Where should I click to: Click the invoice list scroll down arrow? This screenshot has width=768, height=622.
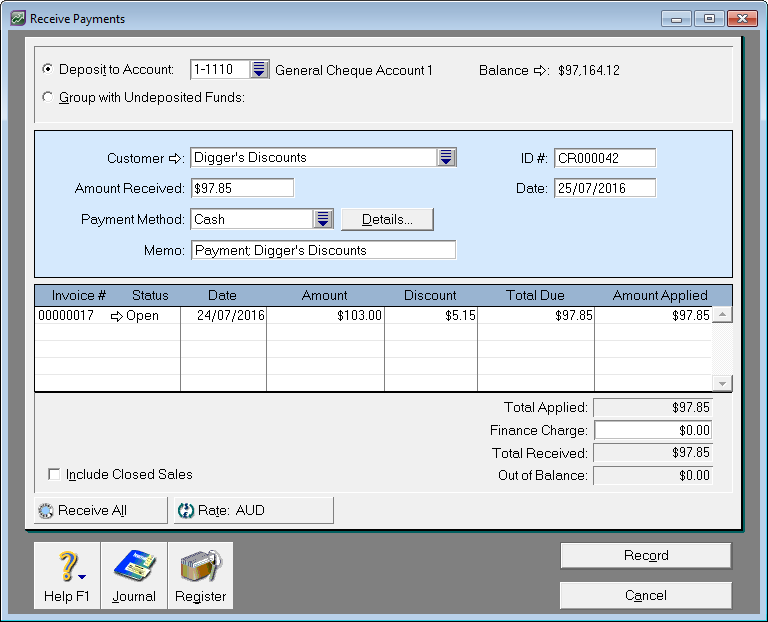coord(722,383)
